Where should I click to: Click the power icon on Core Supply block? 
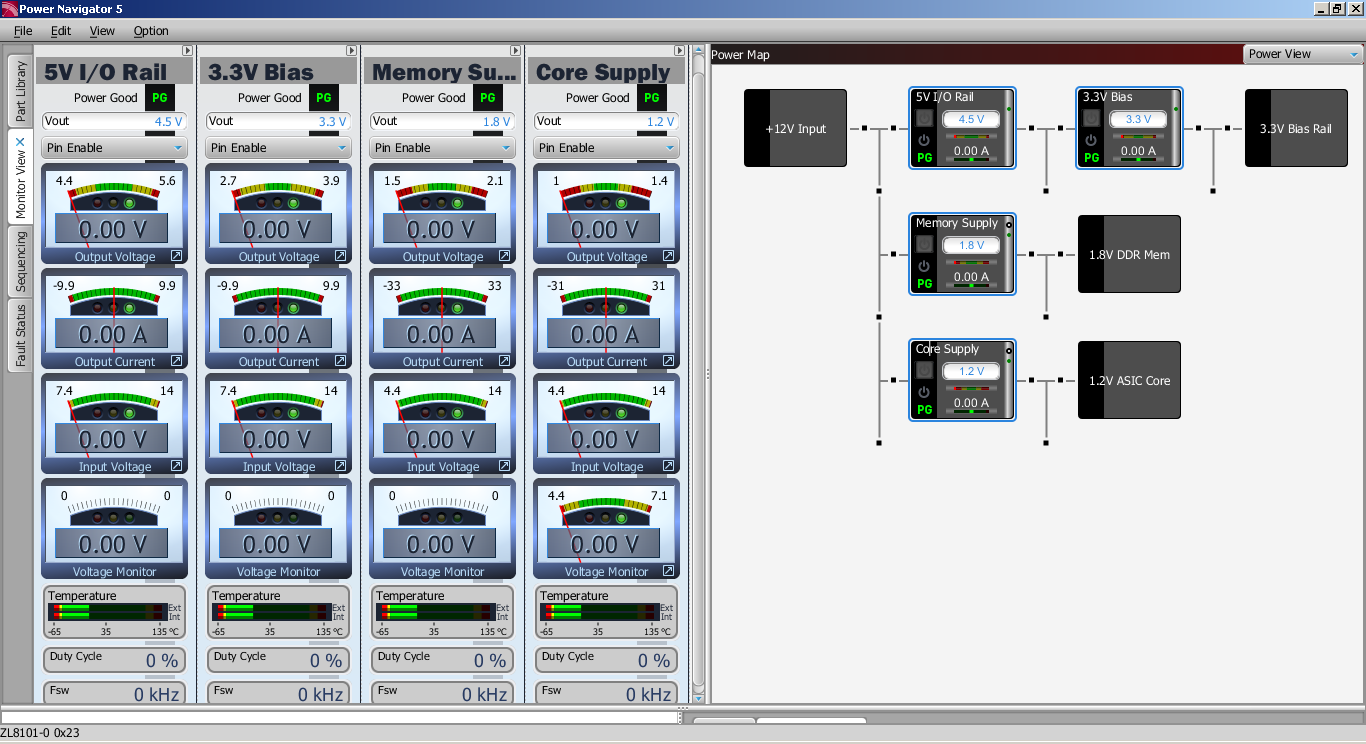(924, 393)
